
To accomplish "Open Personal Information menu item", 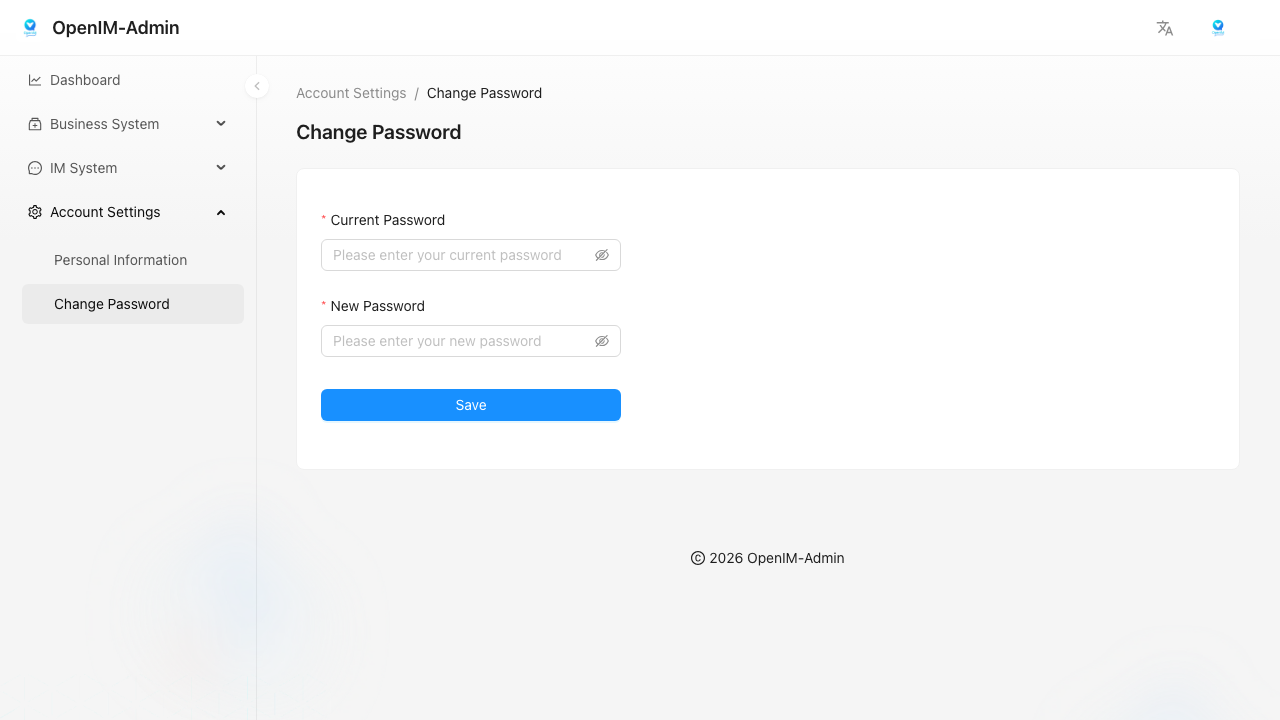I will [x=121, y=260].
